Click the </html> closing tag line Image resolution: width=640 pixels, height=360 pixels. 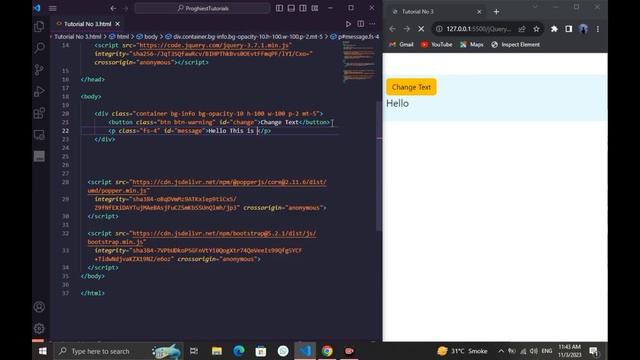[93, 293]
